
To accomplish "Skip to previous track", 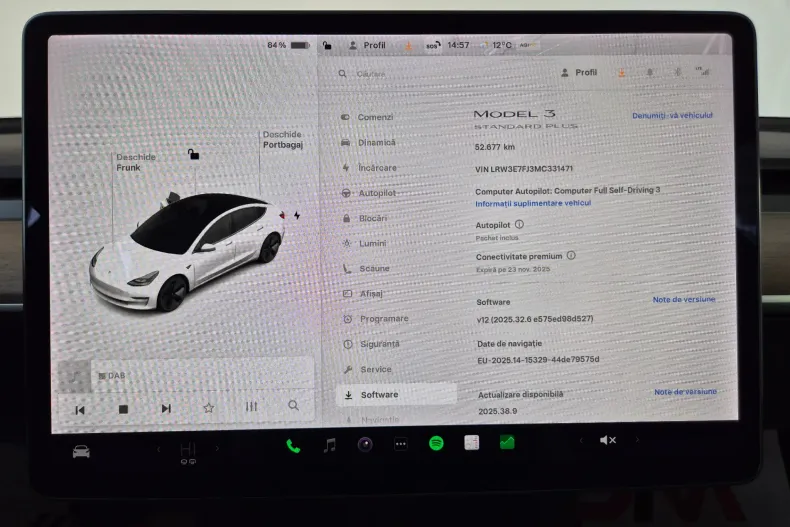I will 80,410.
